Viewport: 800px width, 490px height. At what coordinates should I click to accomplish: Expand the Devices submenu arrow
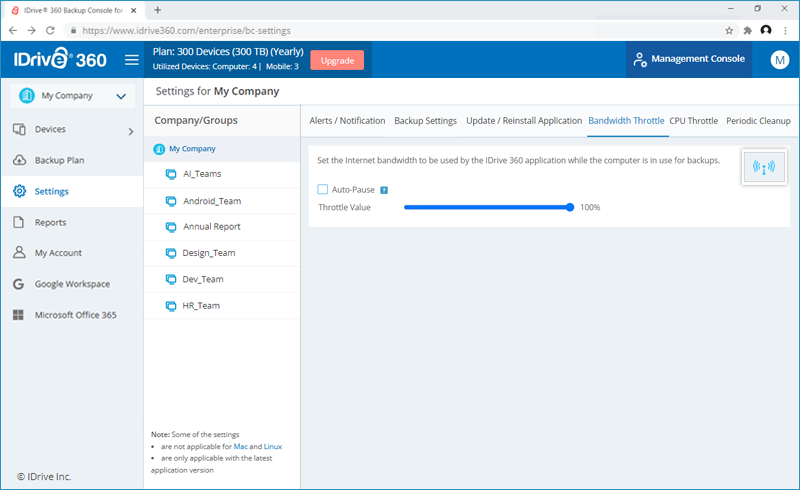point(131,131)
